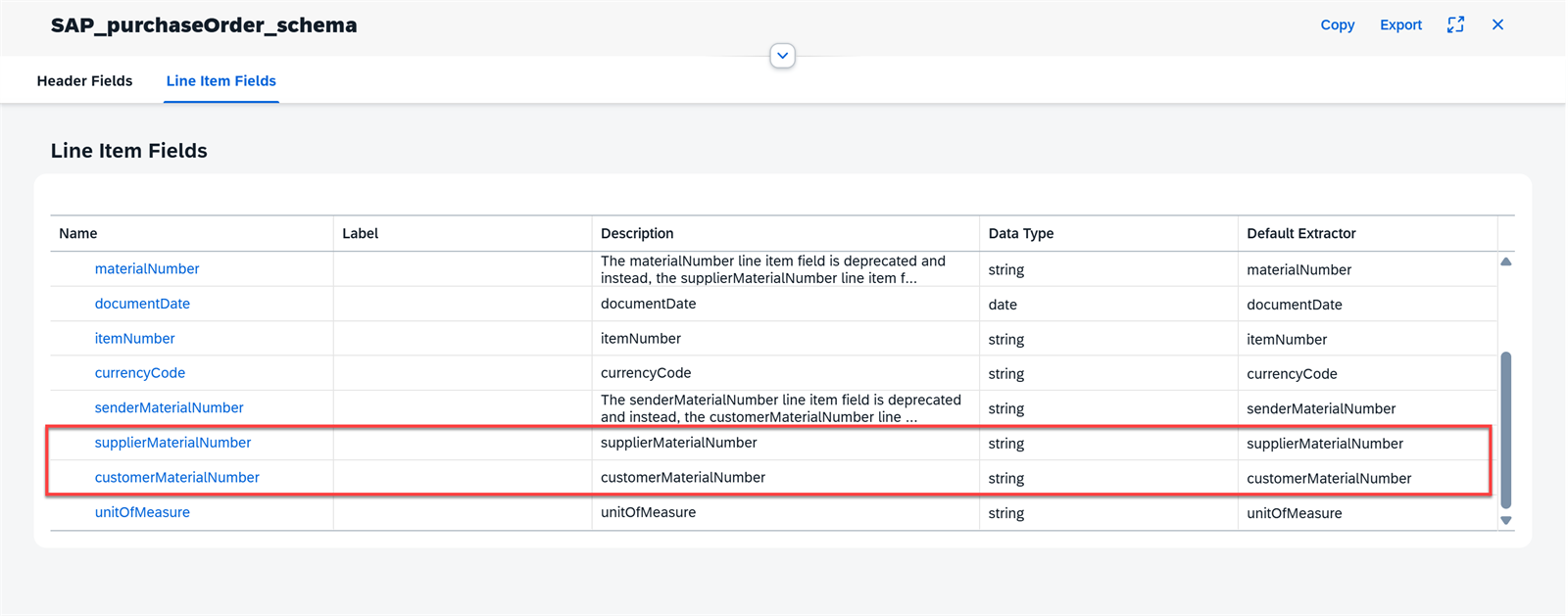Click the Description column header
Viewport: 1568px width, 616px height.
click(x=785, y=233)
